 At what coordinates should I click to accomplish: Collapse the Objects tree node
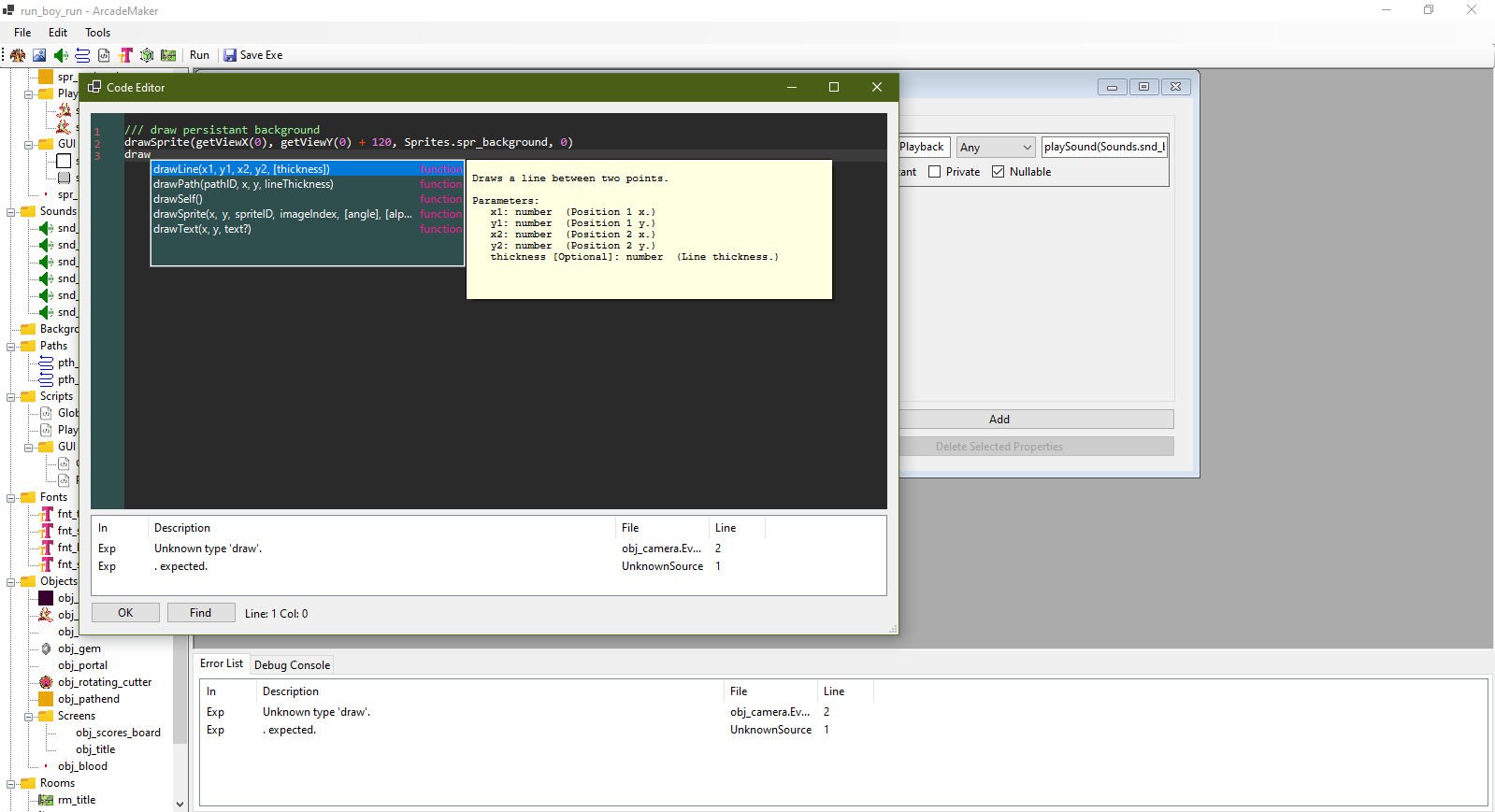pyautogui.click(x=11, y=582)
